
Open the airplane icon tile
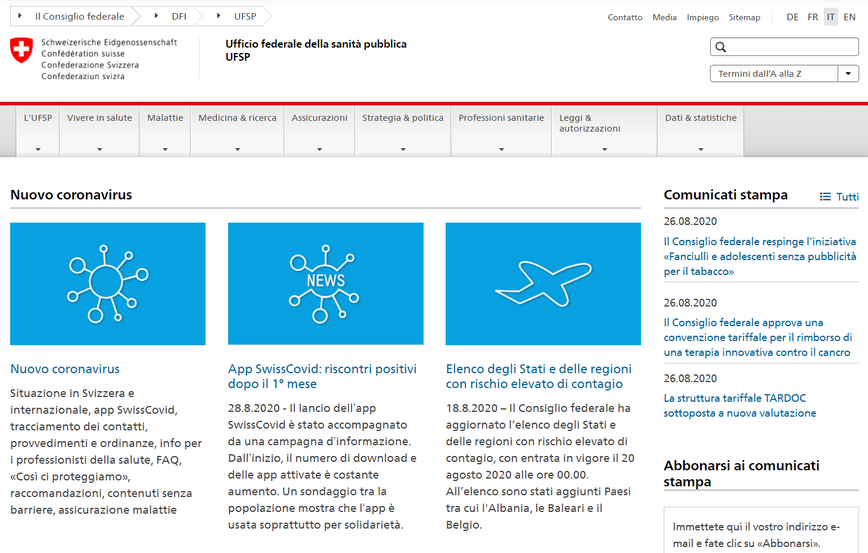pyautogui.click(x=543, y=283)
